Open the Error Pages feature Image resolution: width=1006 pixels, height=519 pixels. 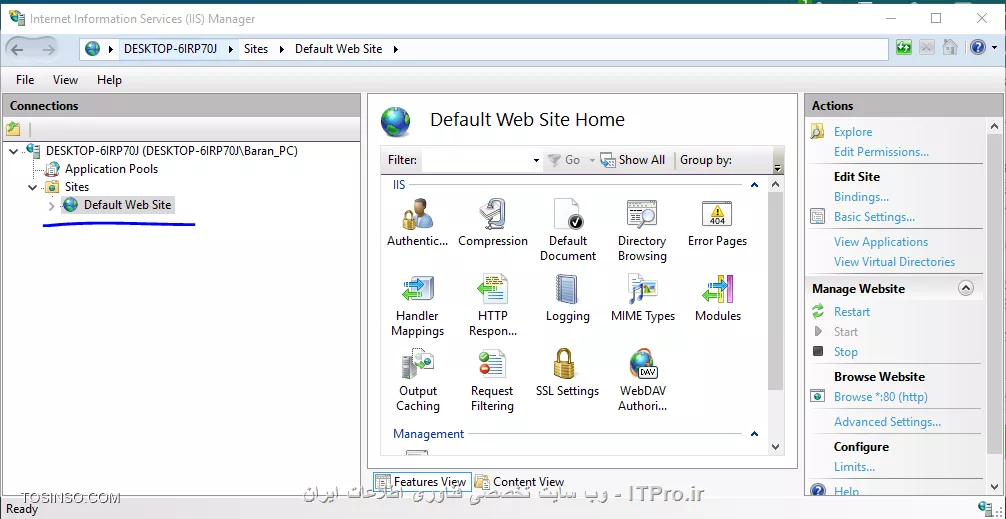(717, 222)
